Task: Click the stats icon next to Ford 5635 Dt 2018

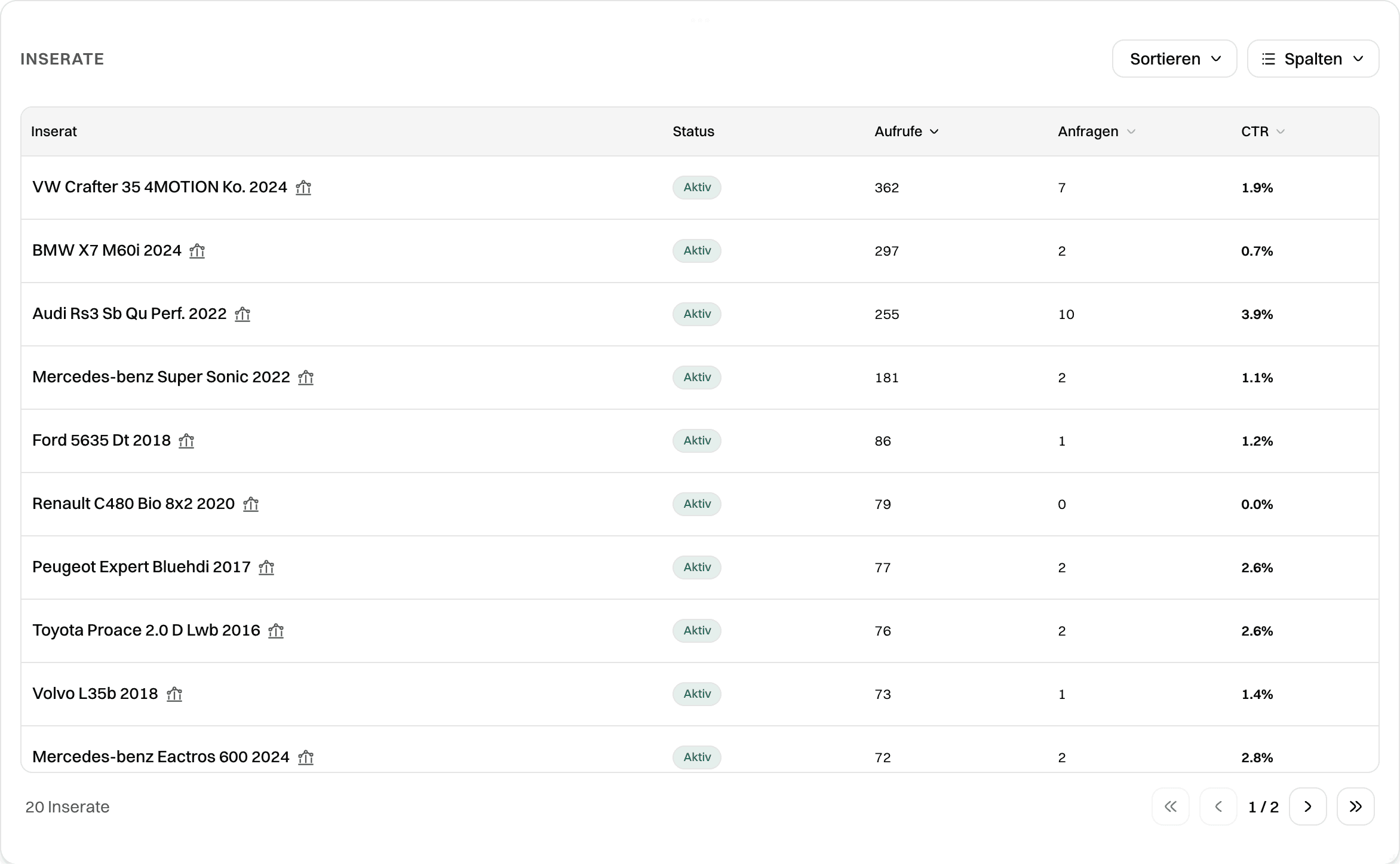Action: tap(186, 441)
